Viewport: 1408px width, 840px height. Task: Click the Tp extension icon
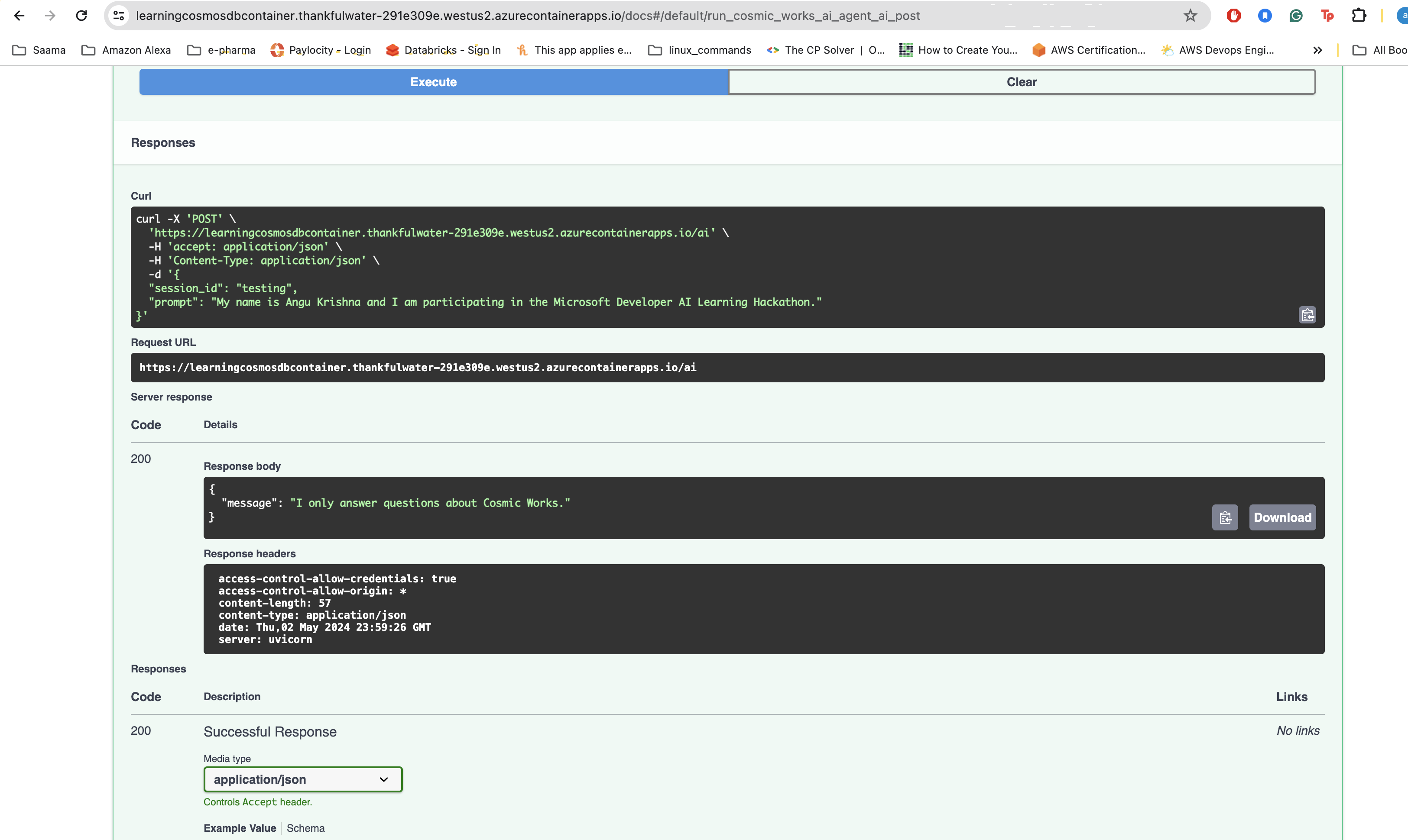click(1327, 16)
